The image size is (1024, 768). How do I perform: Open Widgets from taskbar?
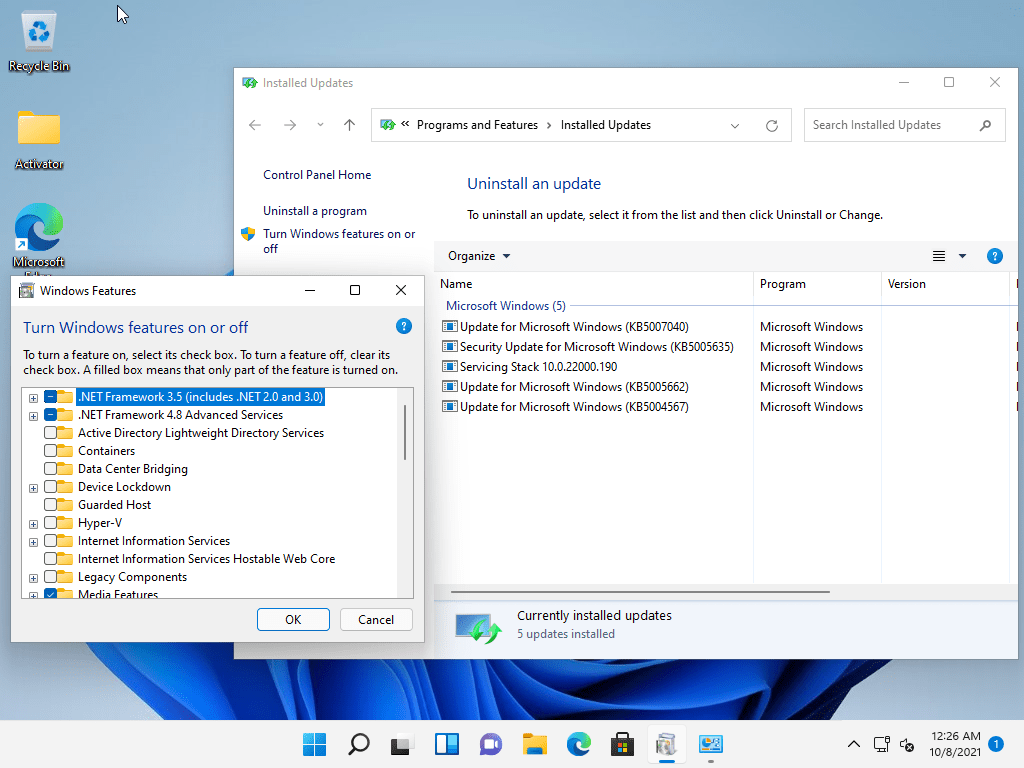[x=447, y=744]
